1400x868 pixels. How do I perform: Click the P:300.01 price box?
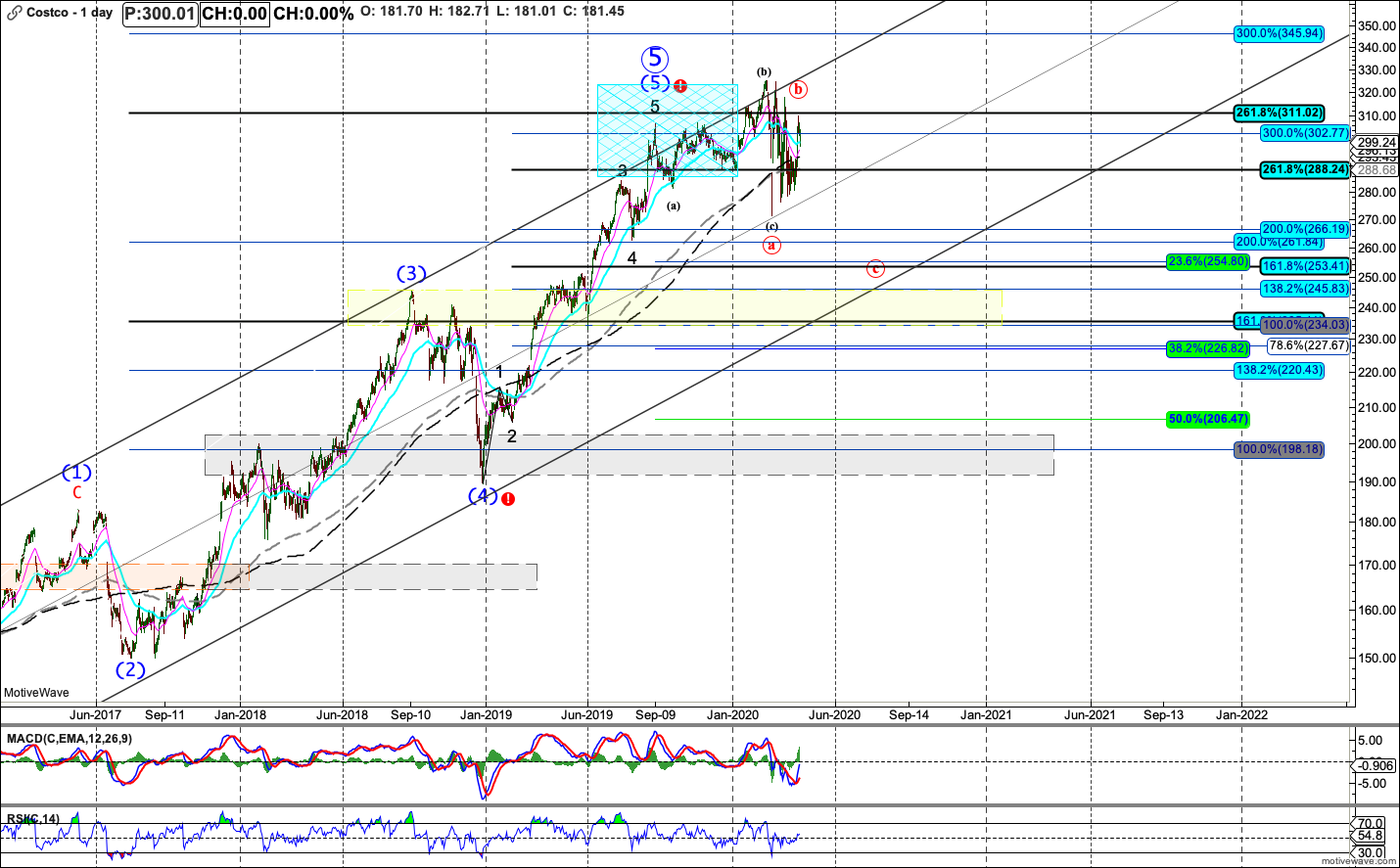[x=162, y=14]
